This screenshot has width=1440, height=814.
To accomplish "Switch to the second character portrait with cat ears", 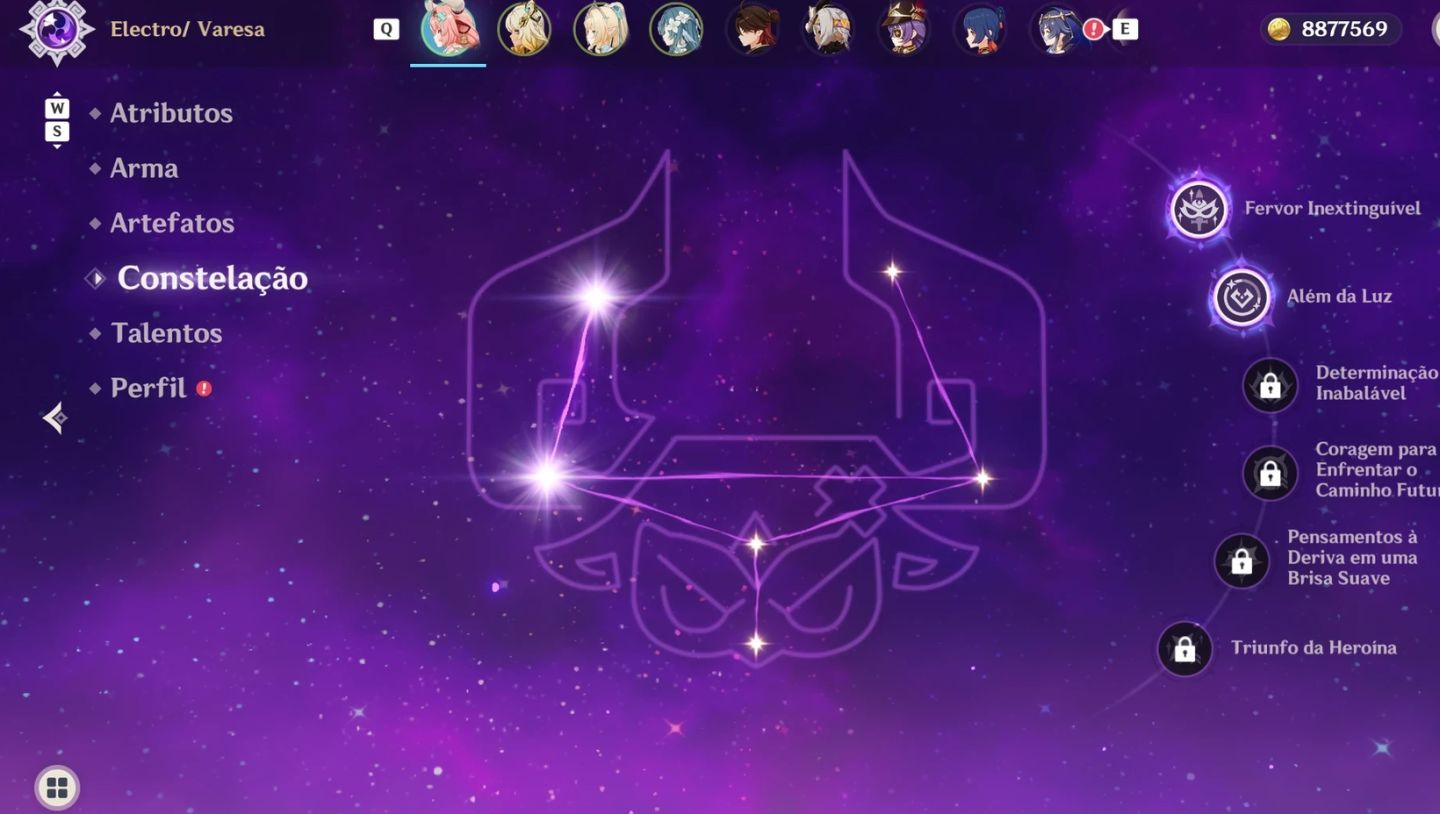I will click(x=524, y=29).
